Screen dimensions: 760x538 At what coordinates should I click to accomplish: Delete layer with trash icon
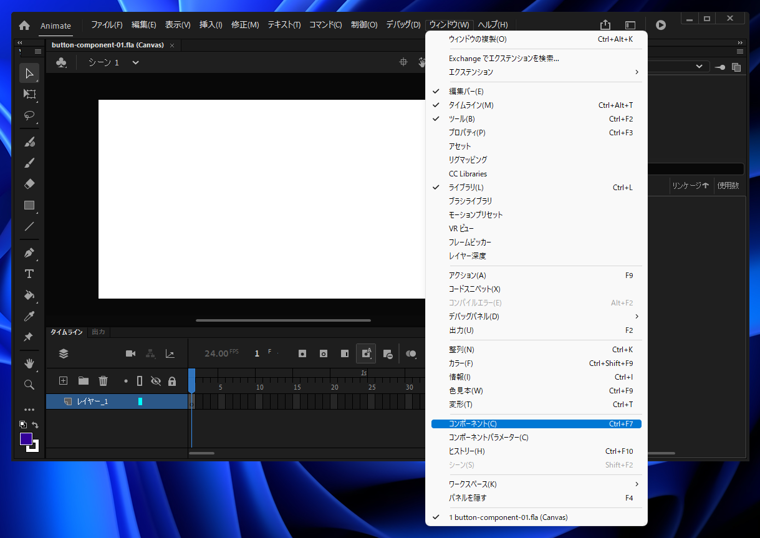[x=103, y=381]
